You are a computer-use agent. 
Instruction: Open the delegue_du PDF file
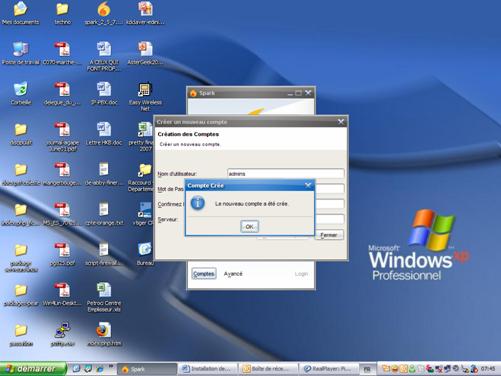tap(62, 93)
